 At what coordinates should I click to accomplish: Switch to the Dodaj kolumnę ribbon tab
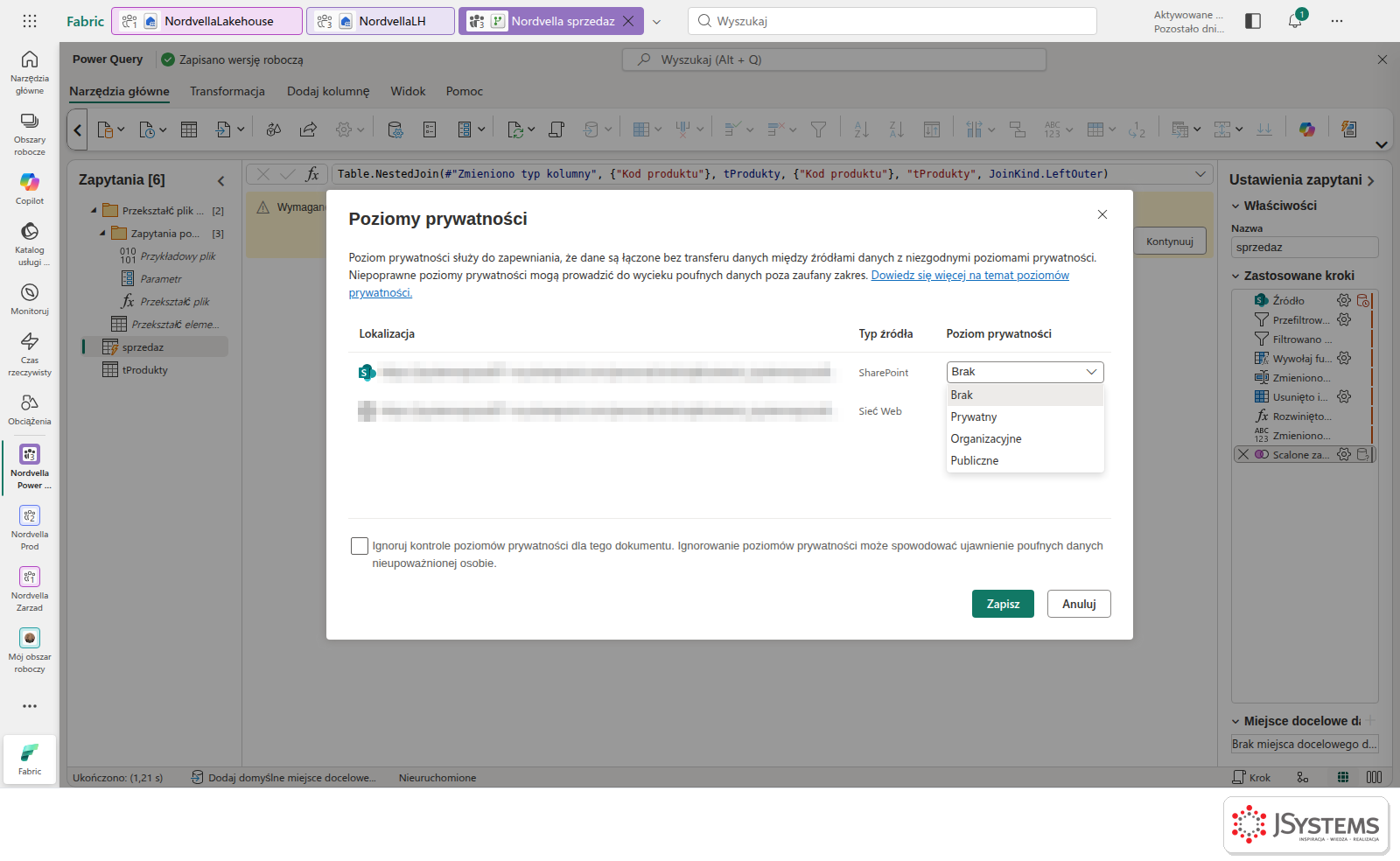pyautogui.click(x=328, y=91)
